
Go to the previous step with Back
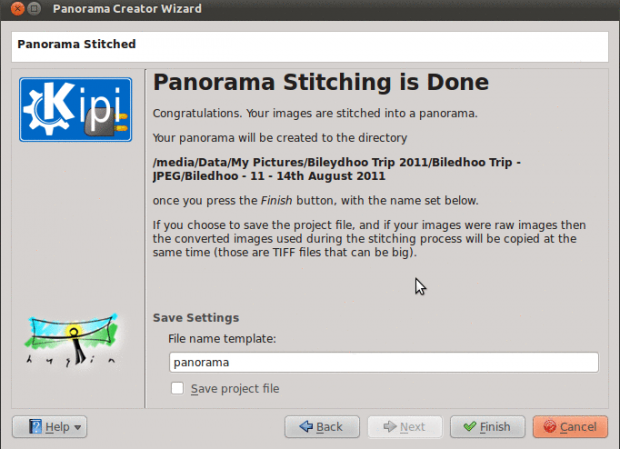pos(321,427)
